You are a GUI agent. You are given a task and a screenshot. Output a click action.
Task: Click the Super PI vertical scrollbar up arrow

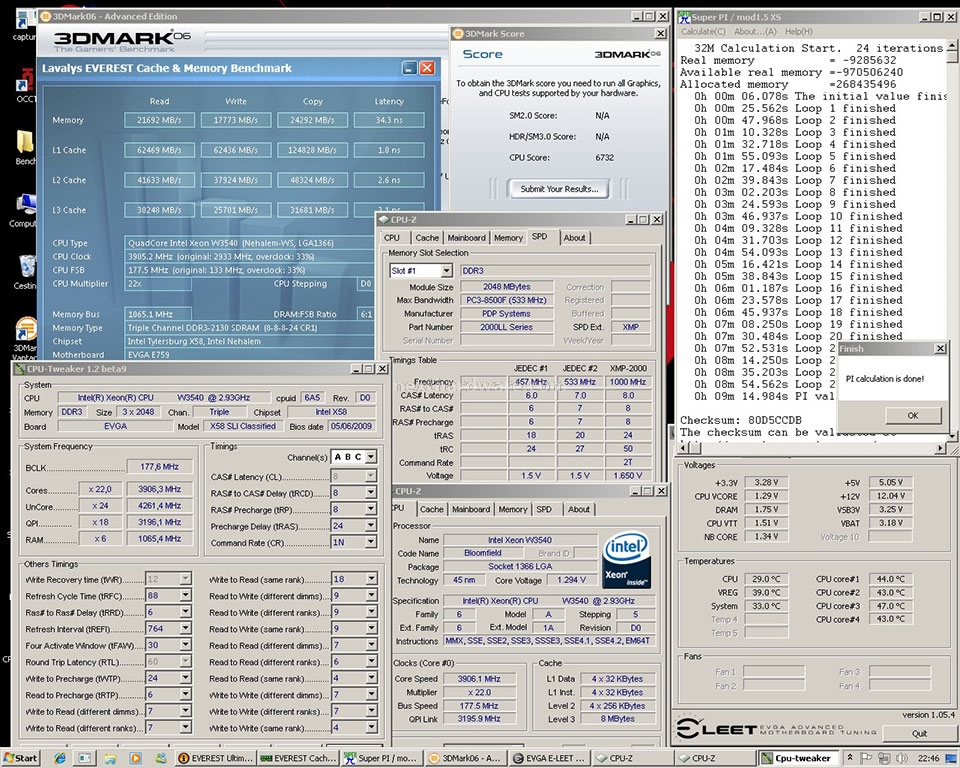(952, 45)
